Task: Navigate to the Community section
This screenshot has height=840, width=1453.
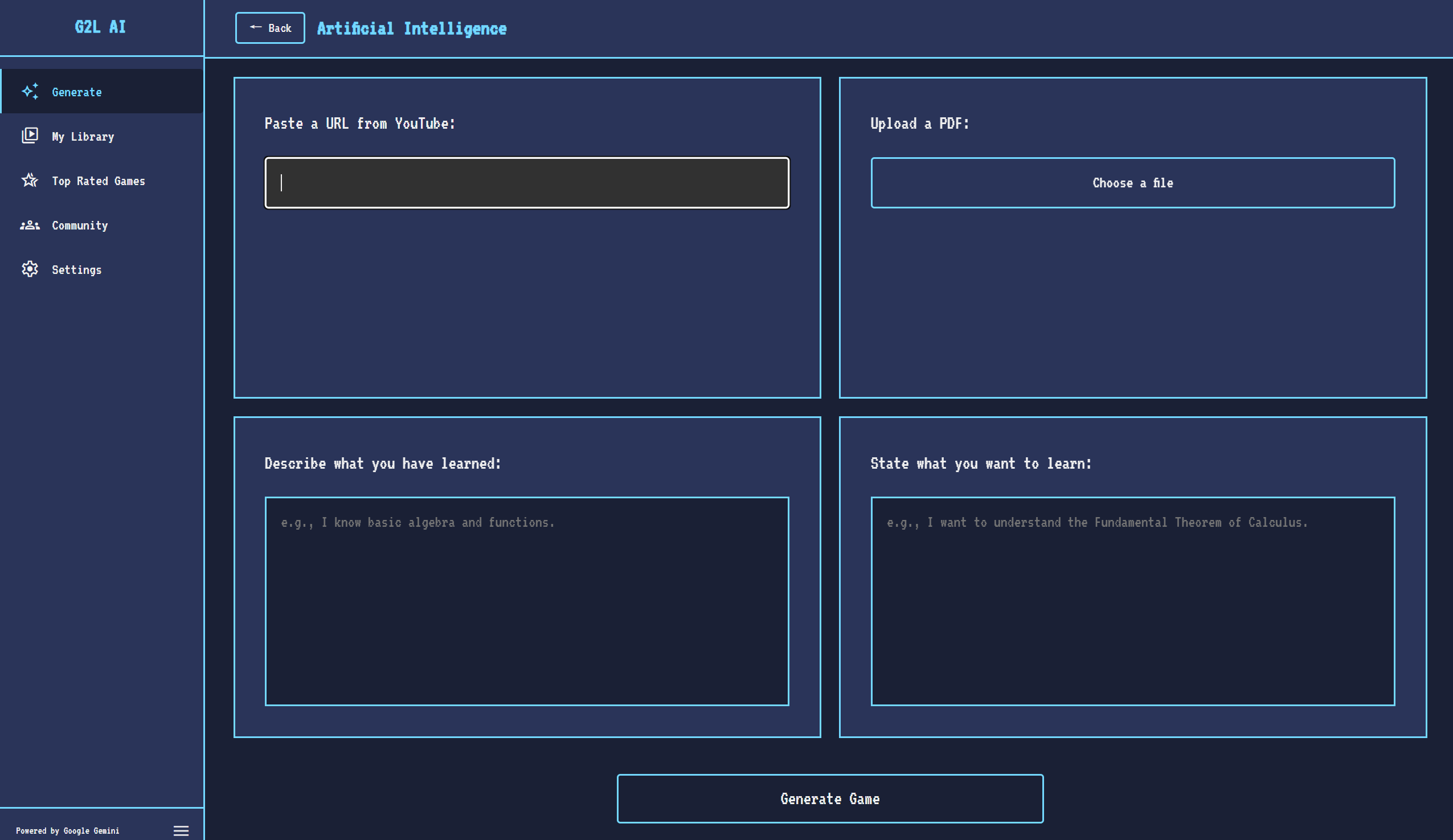Action: 80,226
